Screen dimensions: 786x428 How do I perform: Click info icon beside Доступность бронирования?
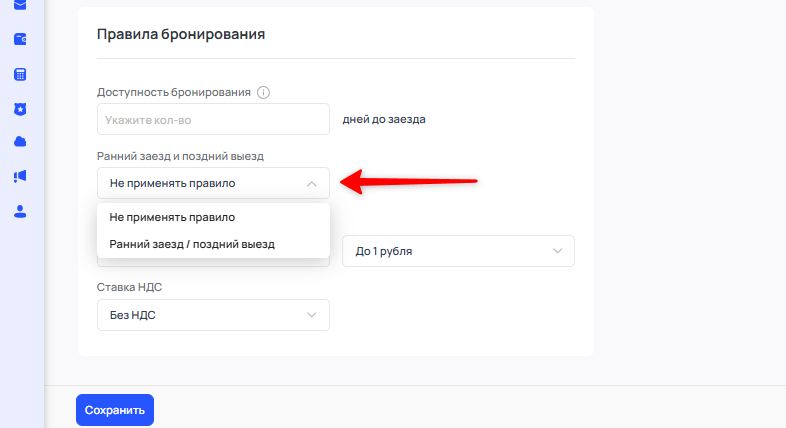pyautogui.click(x=264, y=93)
